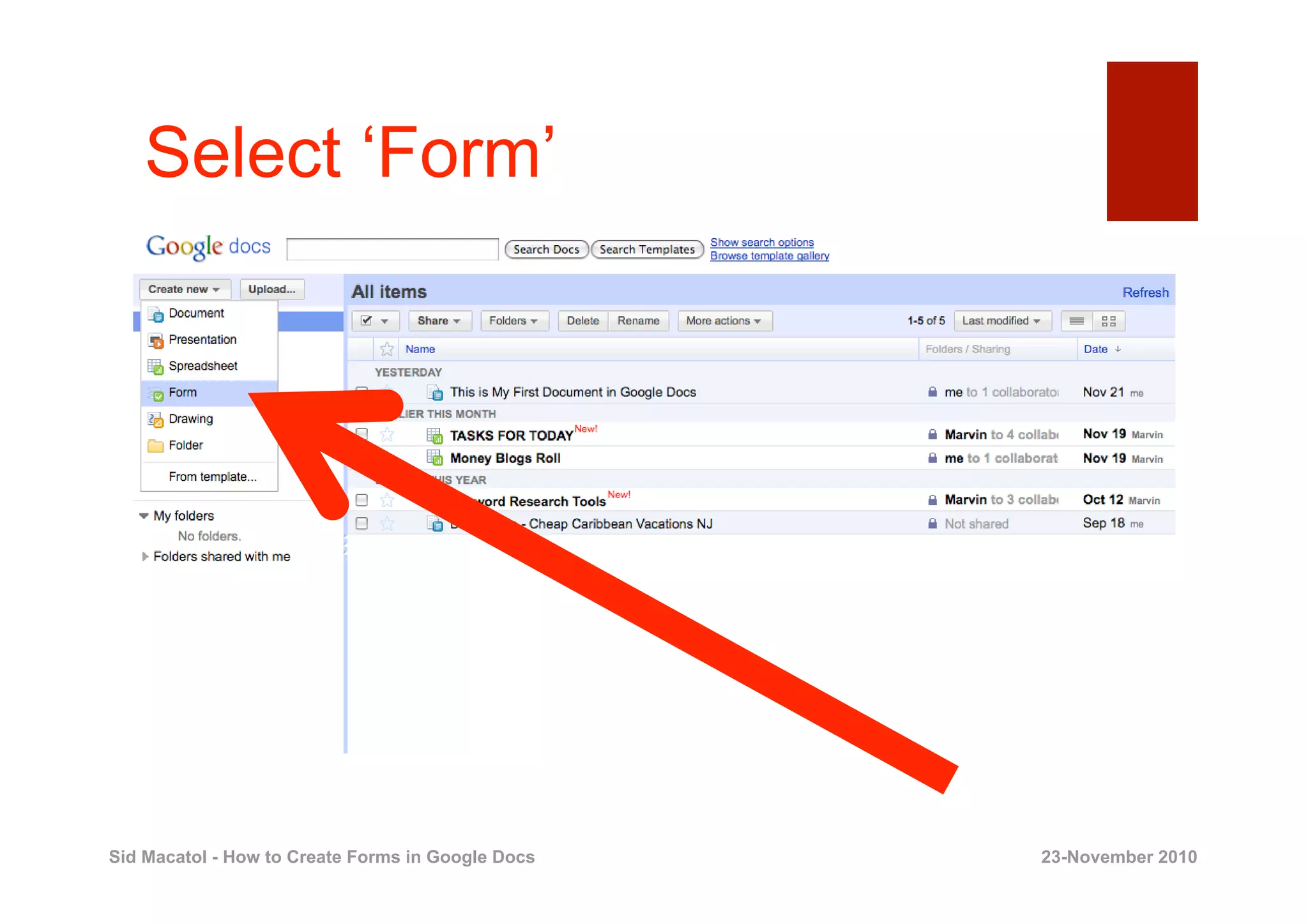Click the Not shared status text

(977, 524)
